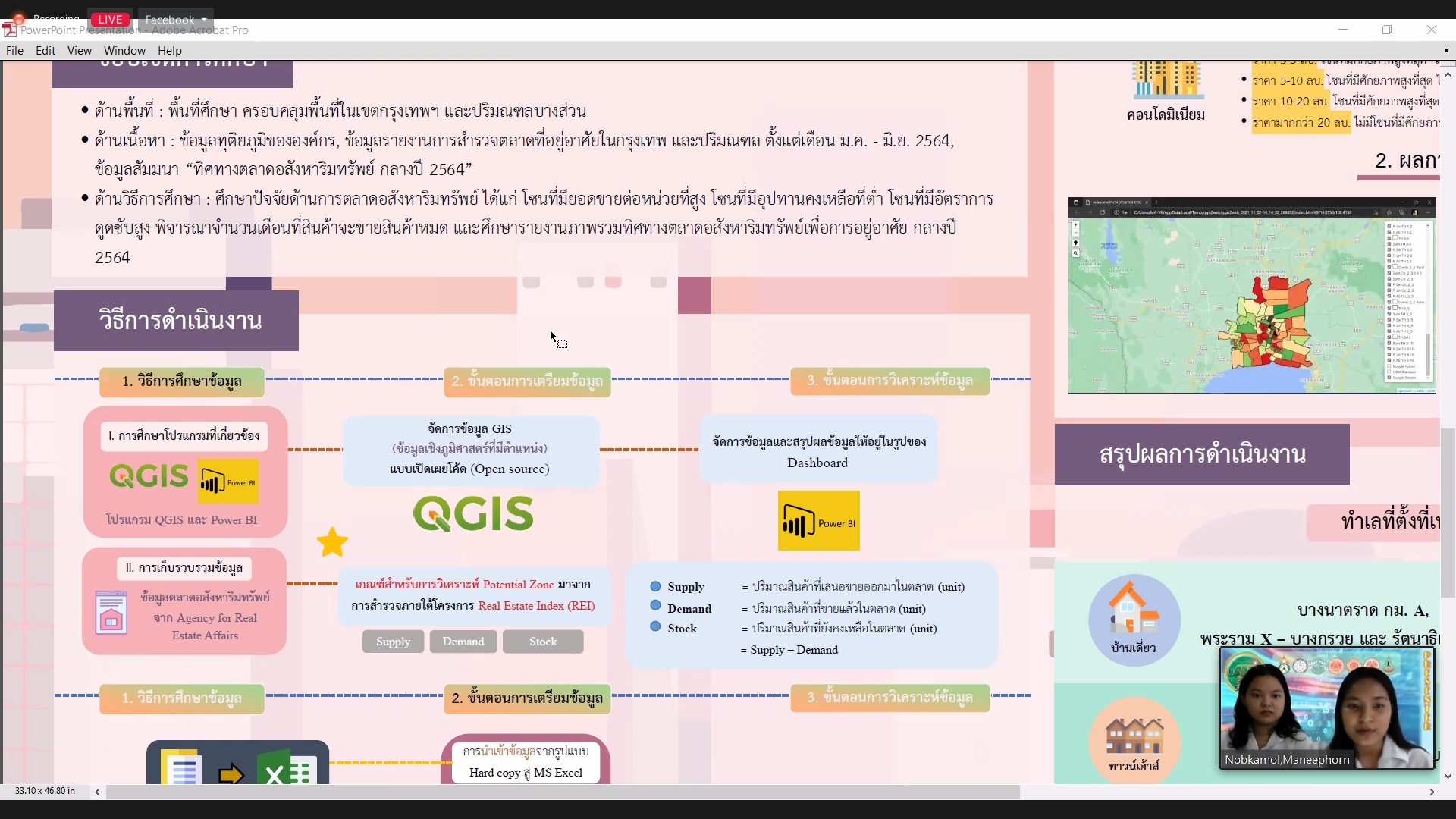Click the real estate data document icon
Screen dimensions: 1456x819
click(x=111, y=612)
